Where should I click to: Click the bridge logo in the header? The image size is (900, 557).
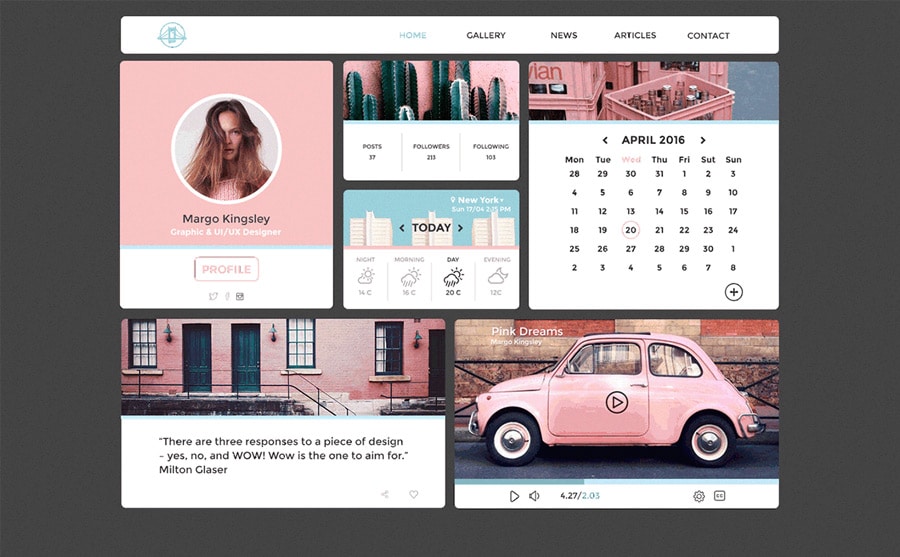click(172, 35)
